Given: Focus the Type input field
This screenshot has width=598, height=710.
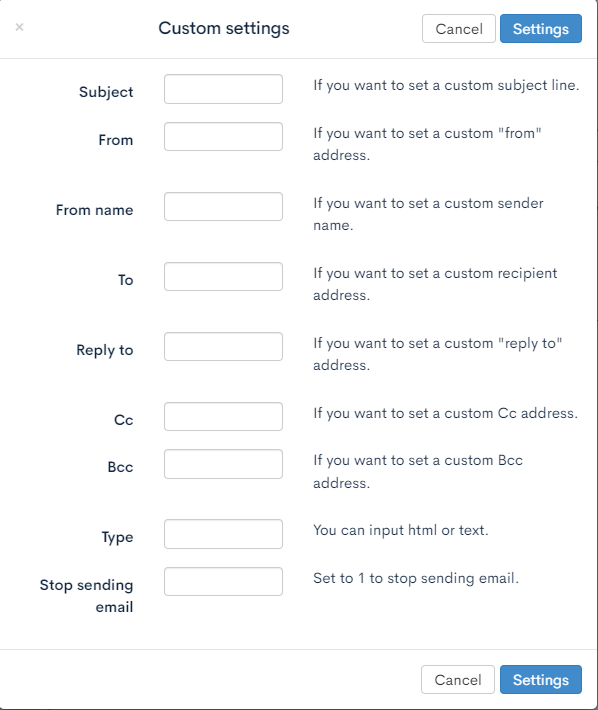Looking at the screenshot, I should (x=223, y=534).
